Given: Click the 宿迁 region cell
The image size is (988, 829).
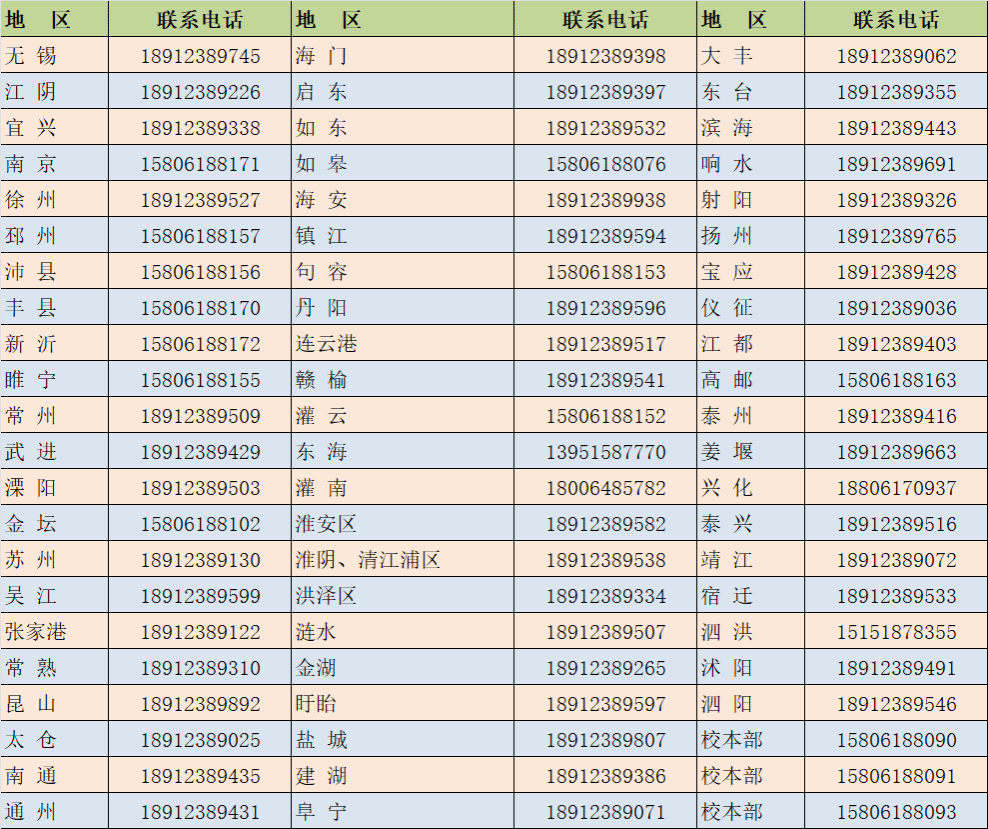Looking at the screenshot, I should click(727, 596).
